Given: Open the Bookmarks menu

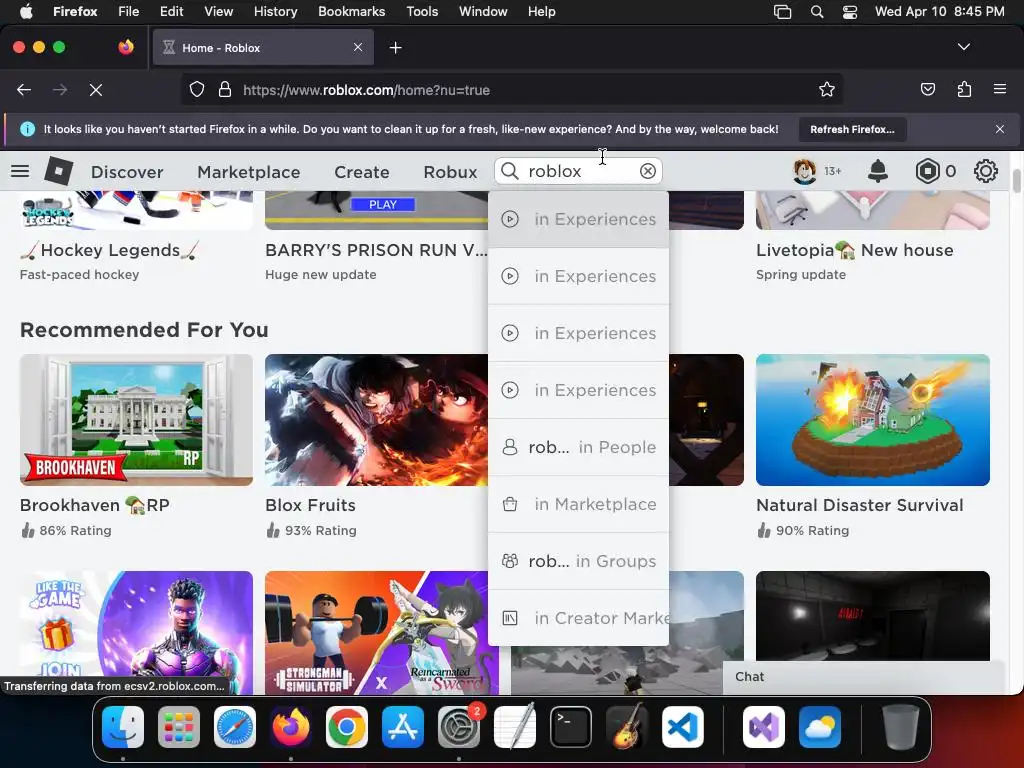Looking at the screenshot, I should [351, 12].
